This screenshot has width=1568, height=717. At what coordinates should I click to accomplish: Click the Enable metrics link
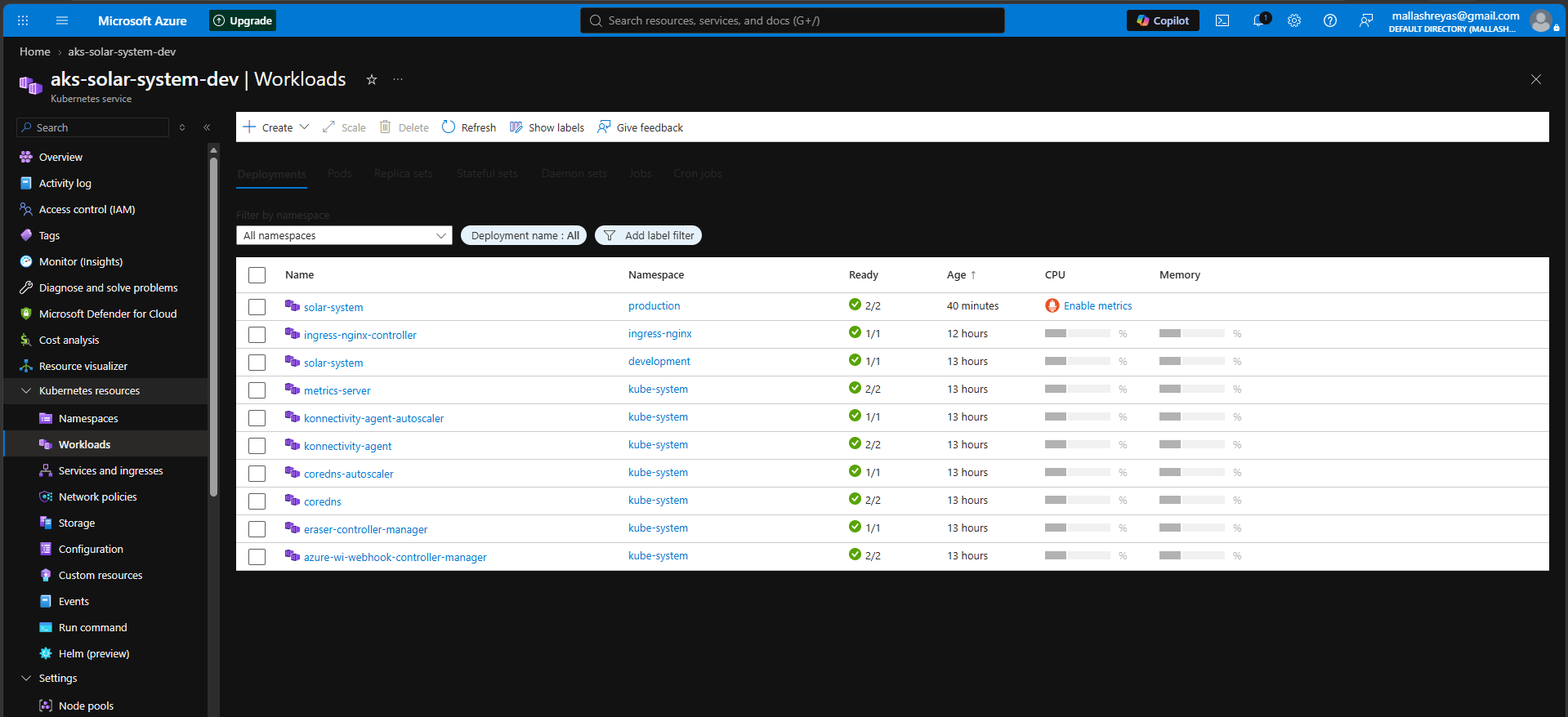point(1097,305)
